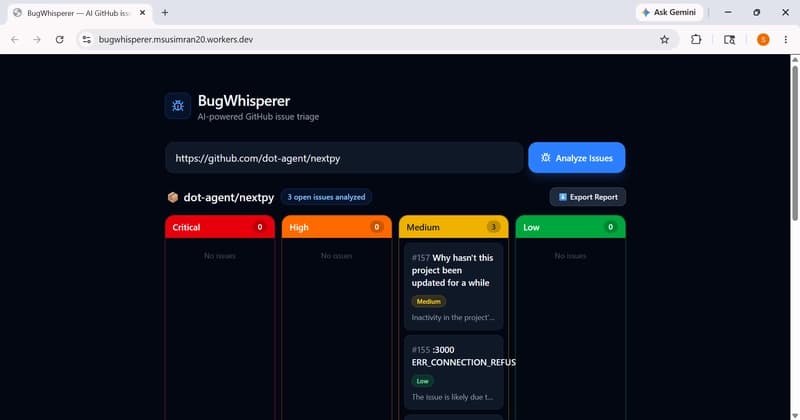The height and width of the screenshot is (420, 800).
Task: Select the High column header
Action: [x=337, y=227]
